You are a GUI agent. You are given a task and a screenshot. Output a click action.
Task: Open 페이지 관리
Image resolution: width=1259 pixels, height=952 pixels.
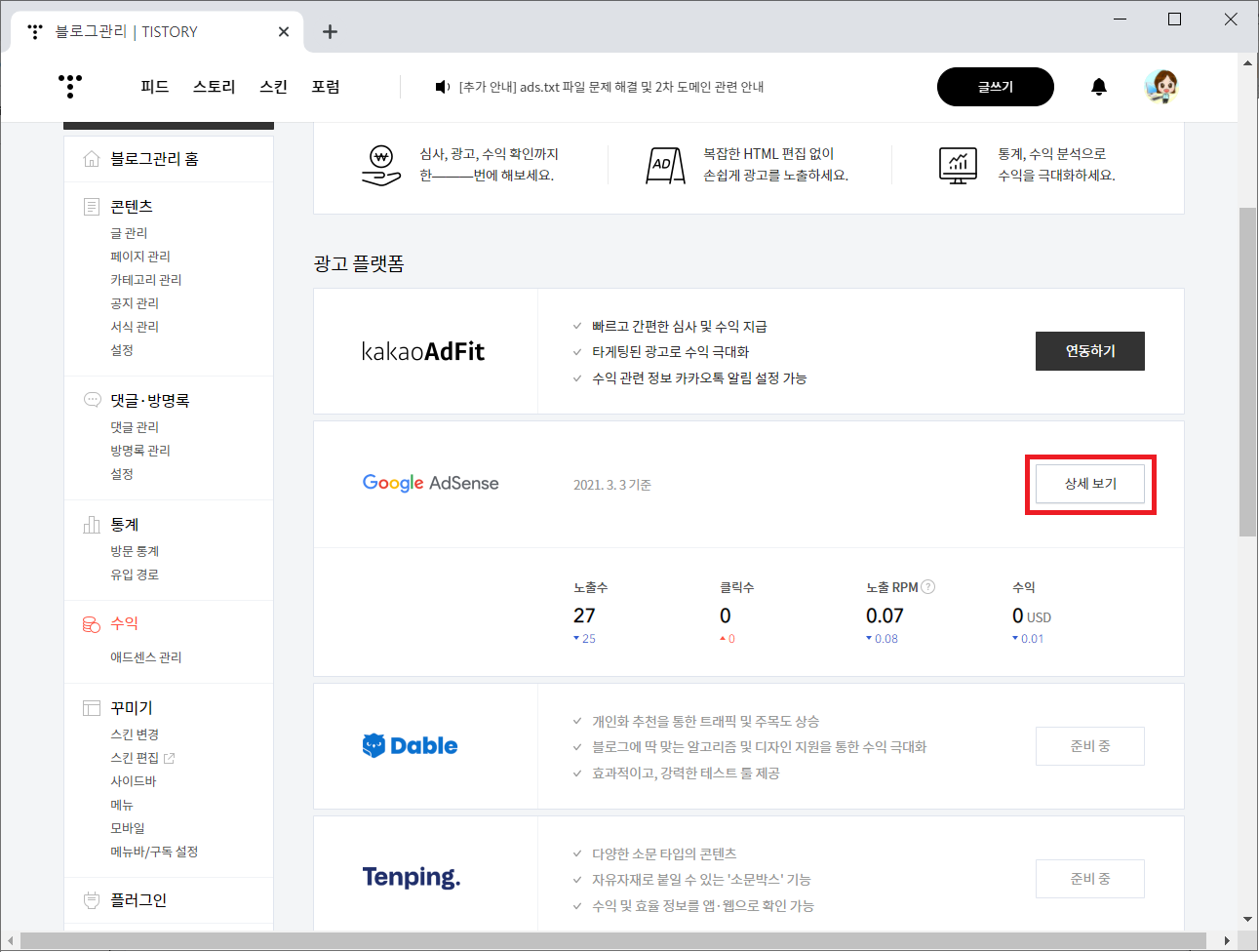point(140,257)
